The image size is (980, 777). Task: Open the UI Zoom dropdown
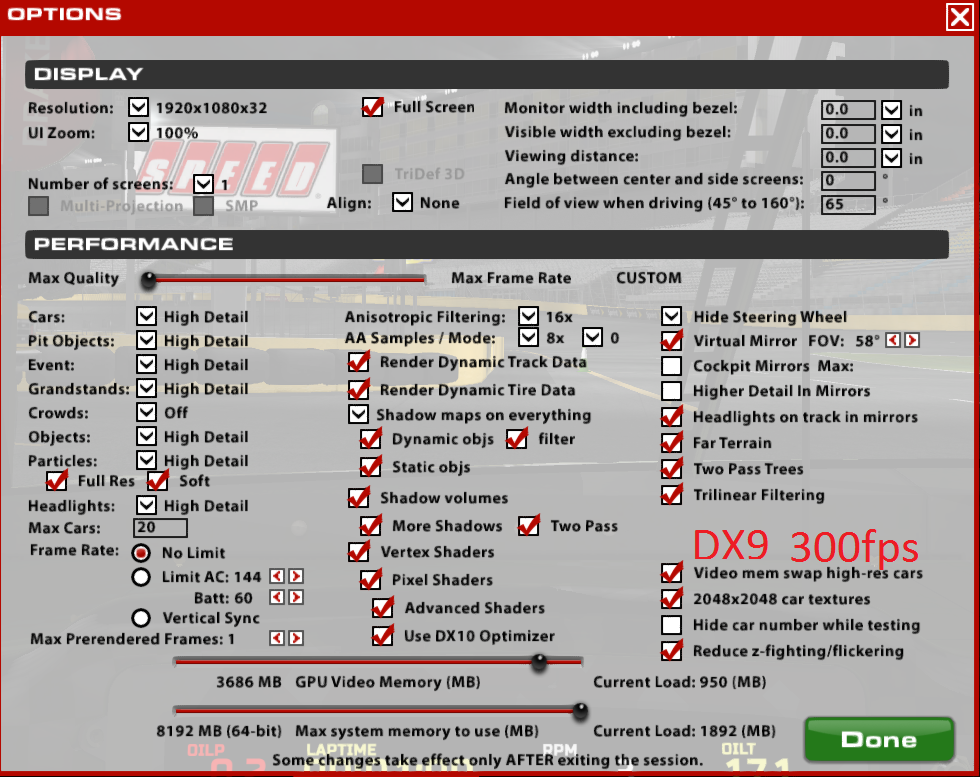(138, 132)
